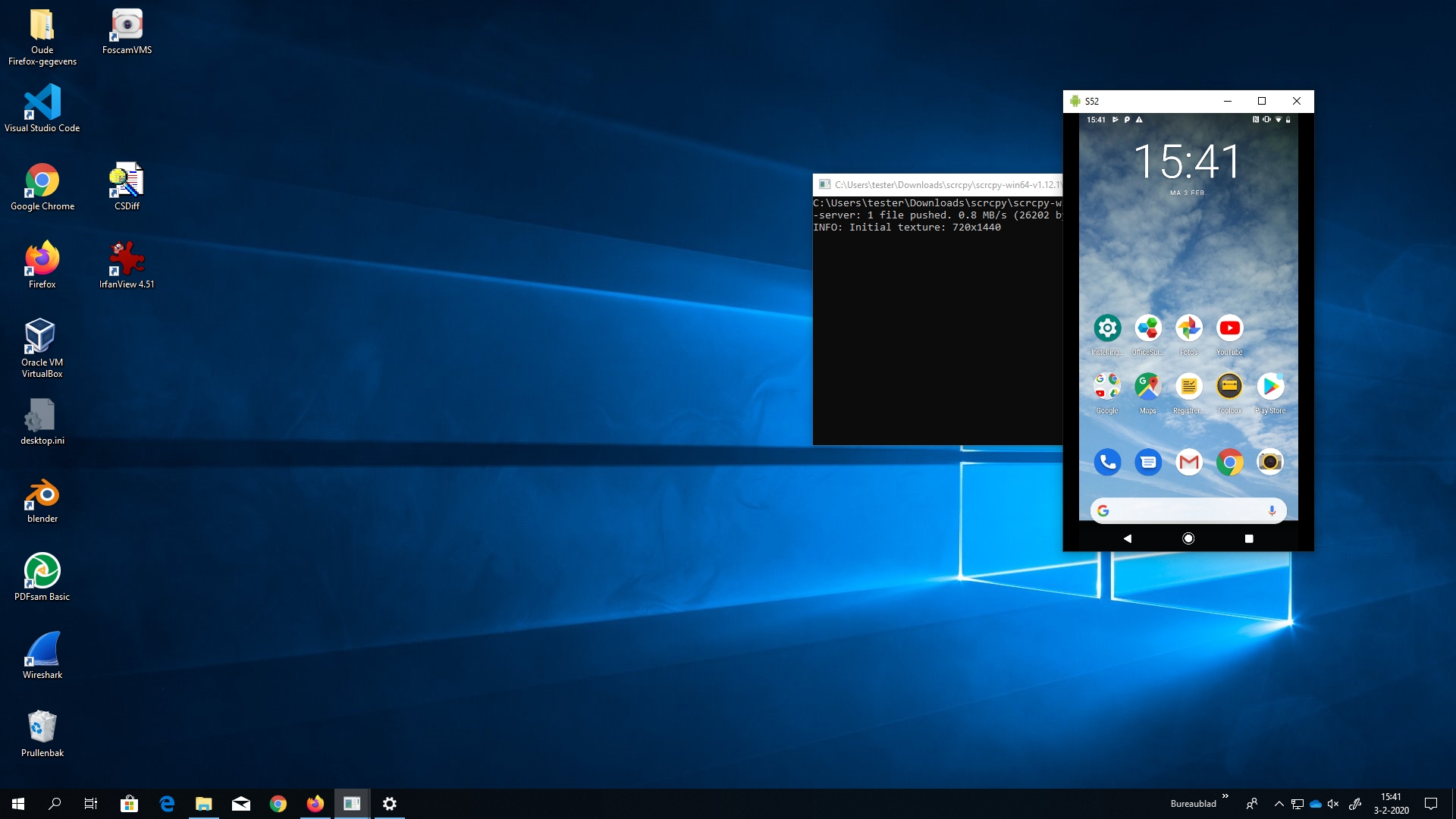Open the Maps app on phone
The image size is (1456, 819).
point(1147,387)
